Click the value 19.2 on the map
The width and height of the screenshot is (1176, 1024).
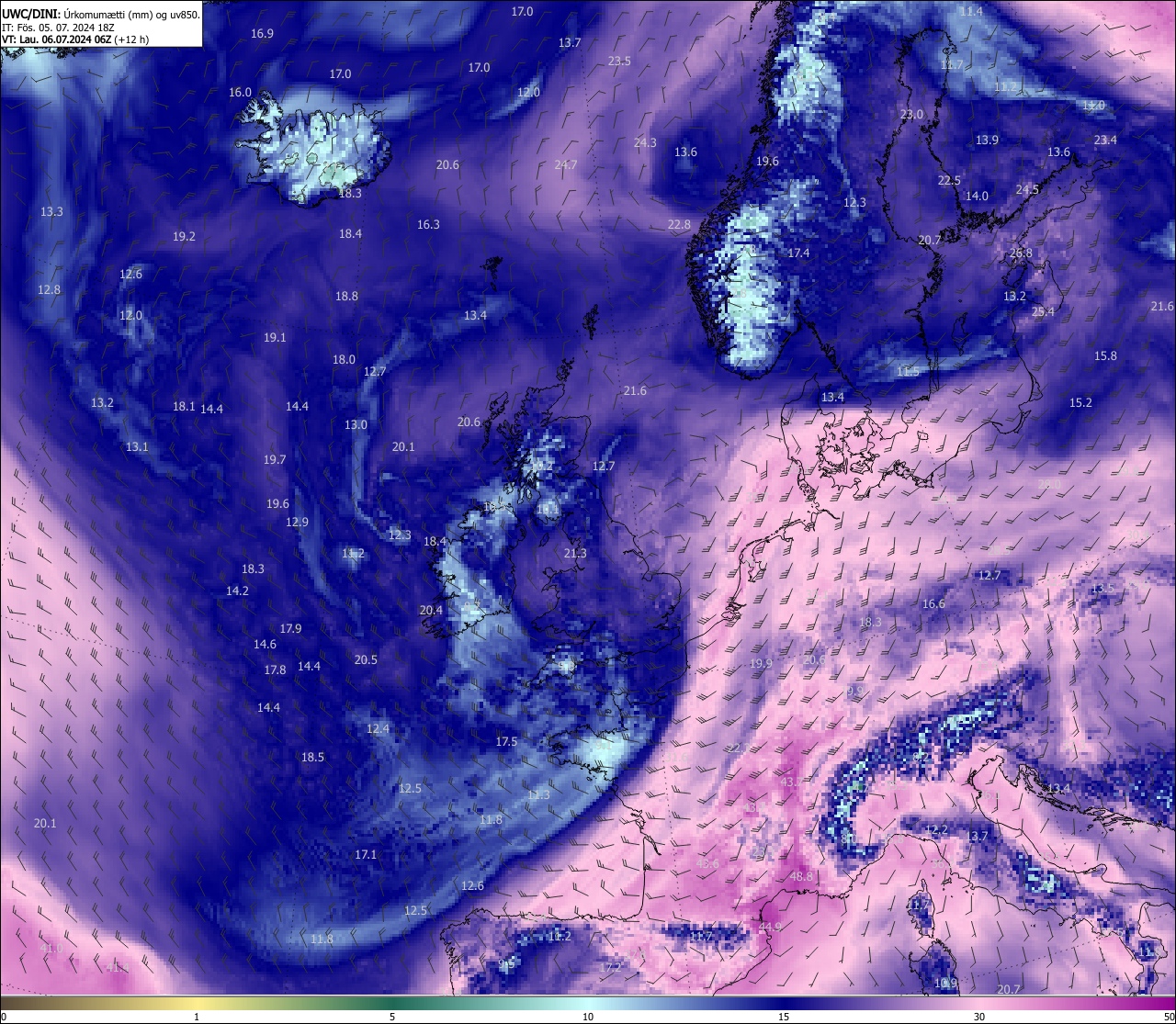(184, 236)
